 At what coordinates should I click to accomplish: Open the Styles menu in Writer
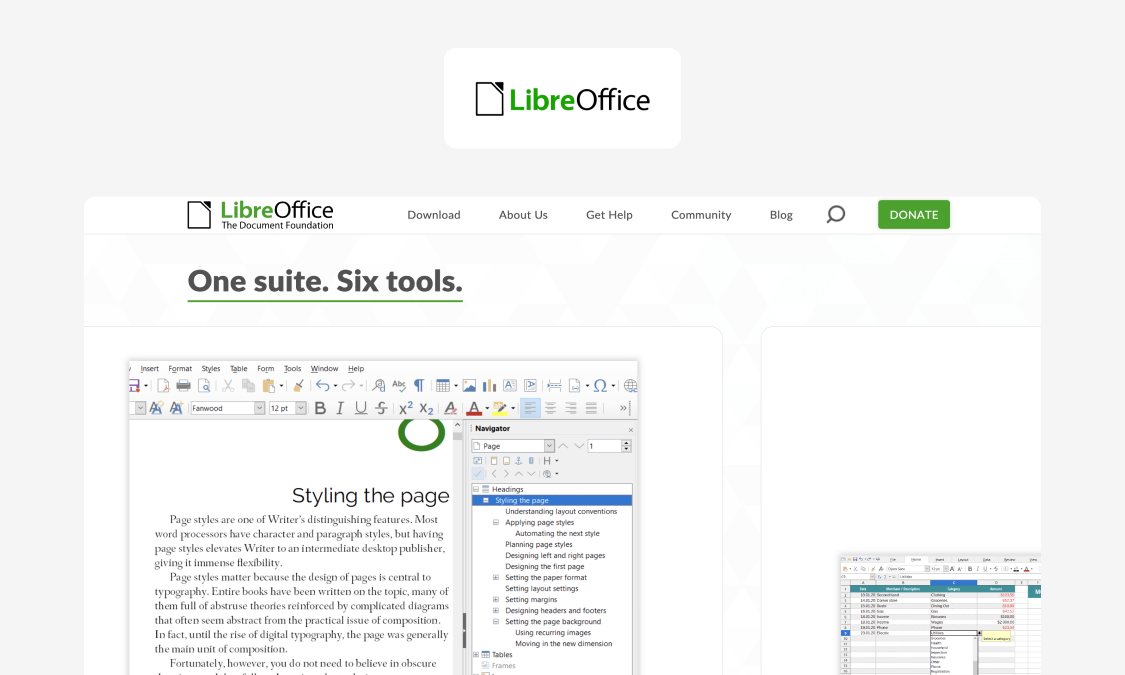click(211, 369)
